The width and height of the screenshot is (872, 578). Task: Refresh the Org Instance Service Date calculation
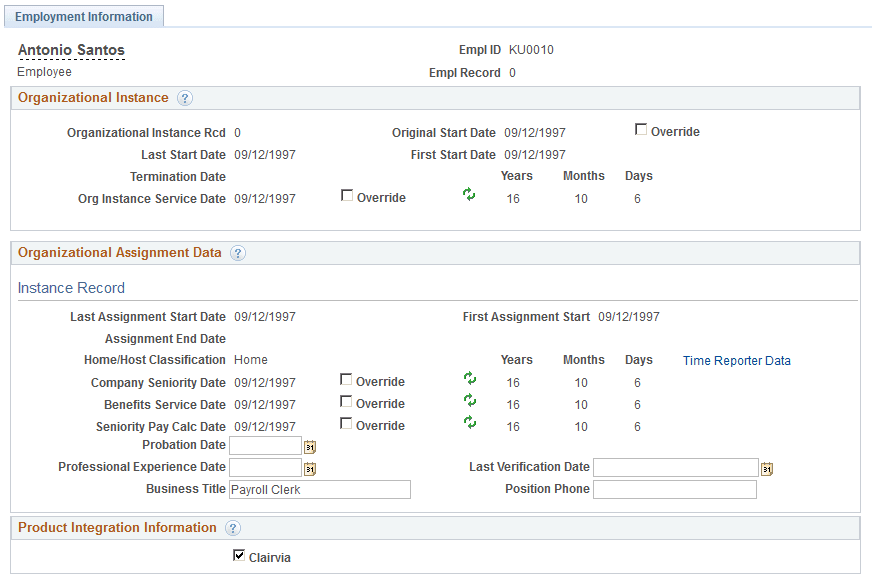468,195
